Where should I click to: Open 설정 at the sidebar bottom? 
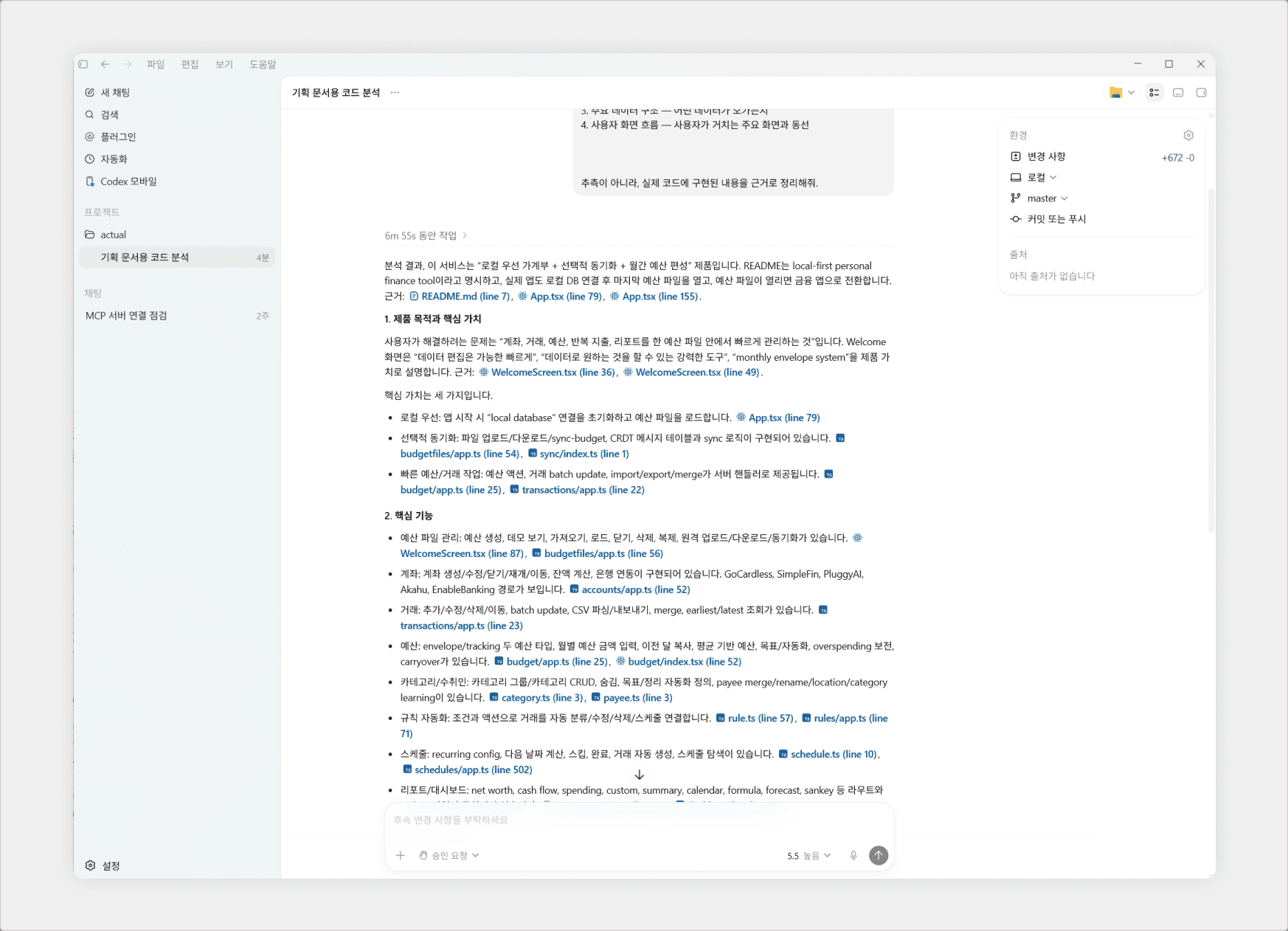(103, 865)
